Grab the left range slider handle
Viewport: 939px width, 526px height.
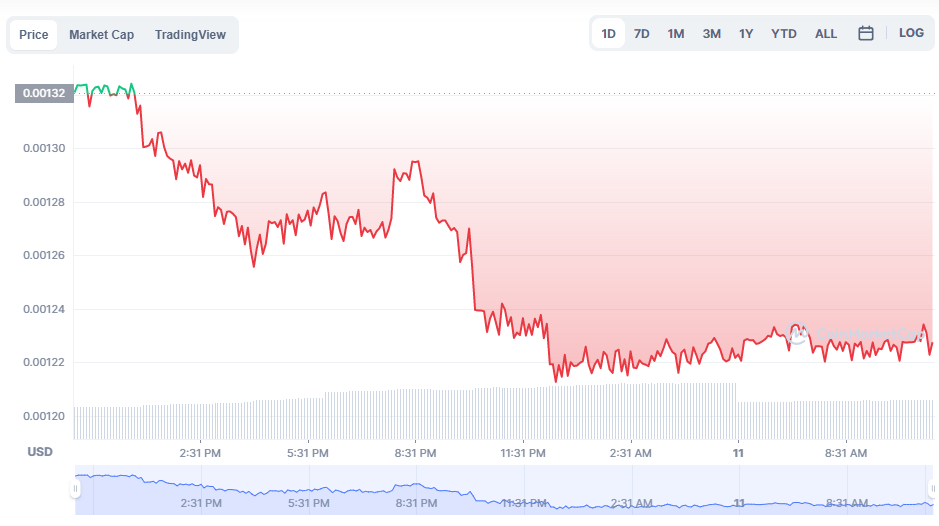pos(75,489)
